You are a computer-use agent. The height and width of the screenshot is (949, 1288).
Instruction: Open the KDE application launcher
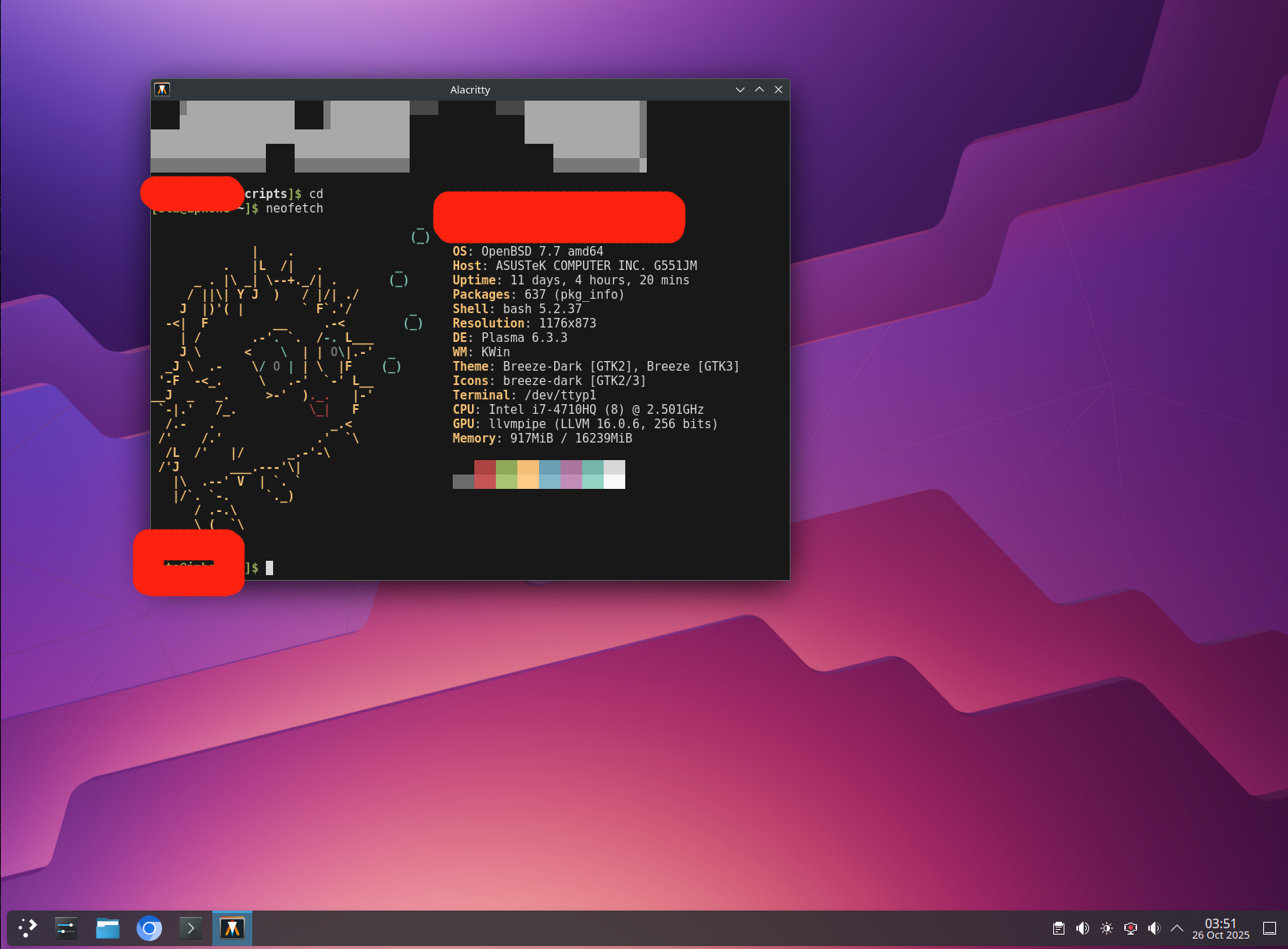(28, 927)
